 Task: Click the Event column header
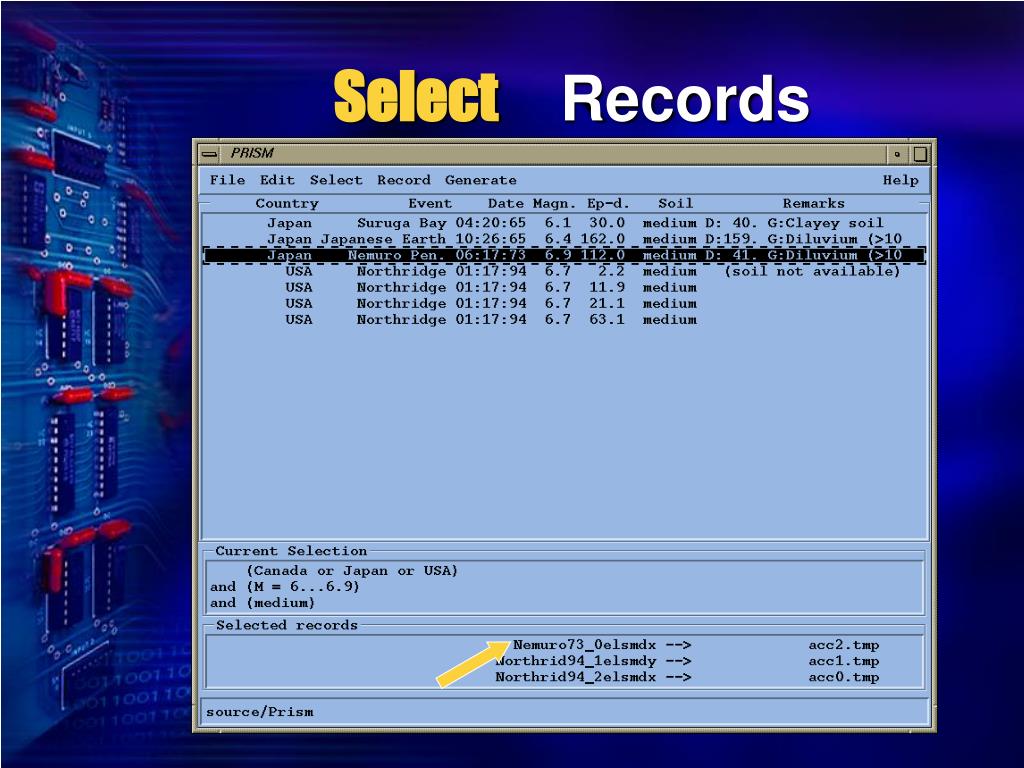tap(430, 203)
